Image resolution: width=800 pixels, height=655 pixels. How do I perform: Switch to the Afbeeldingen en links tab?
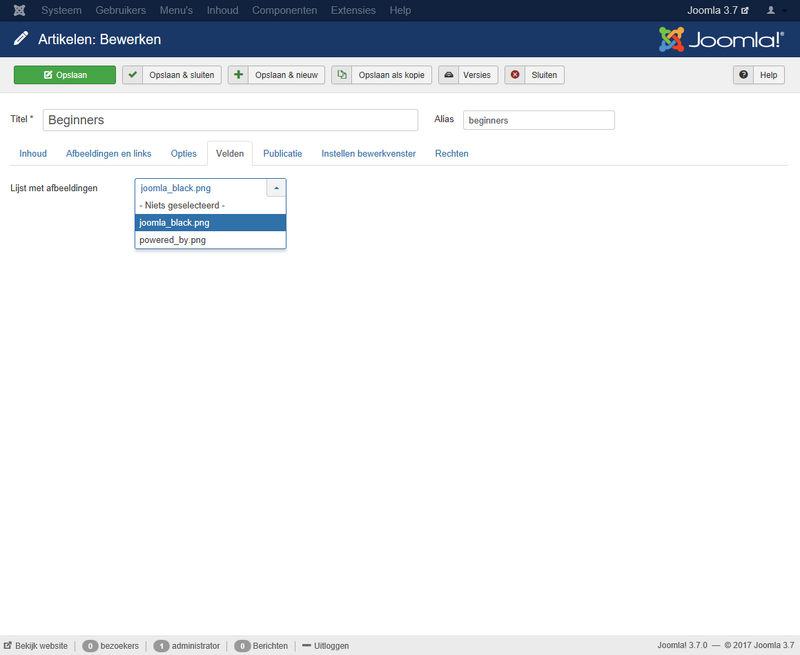[108, 154]
